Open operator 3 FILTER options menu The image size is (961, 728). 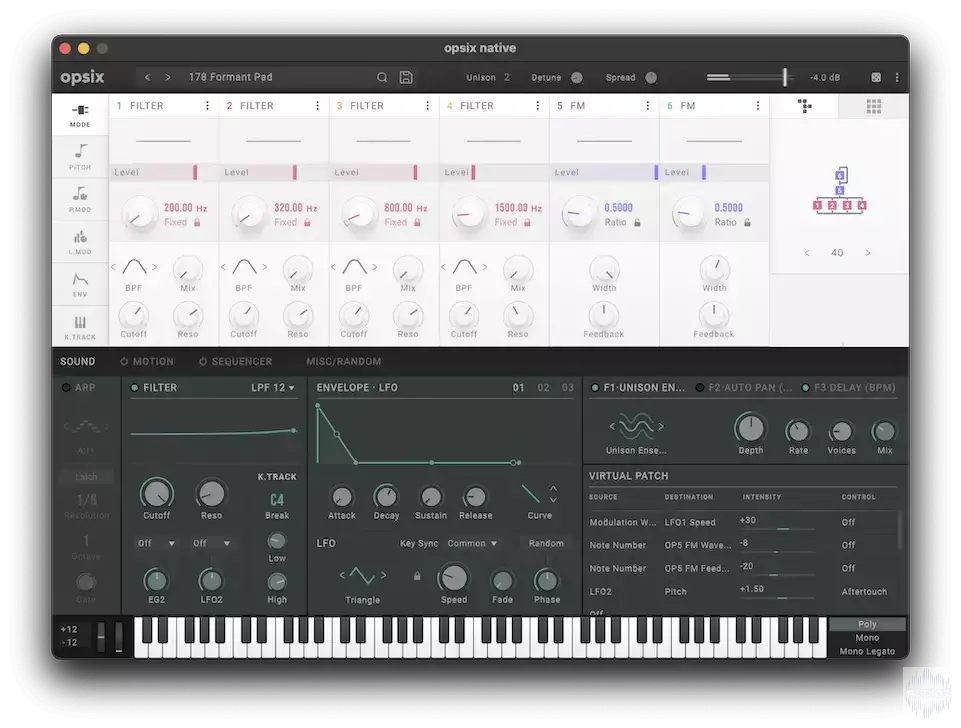click(427, 106)
